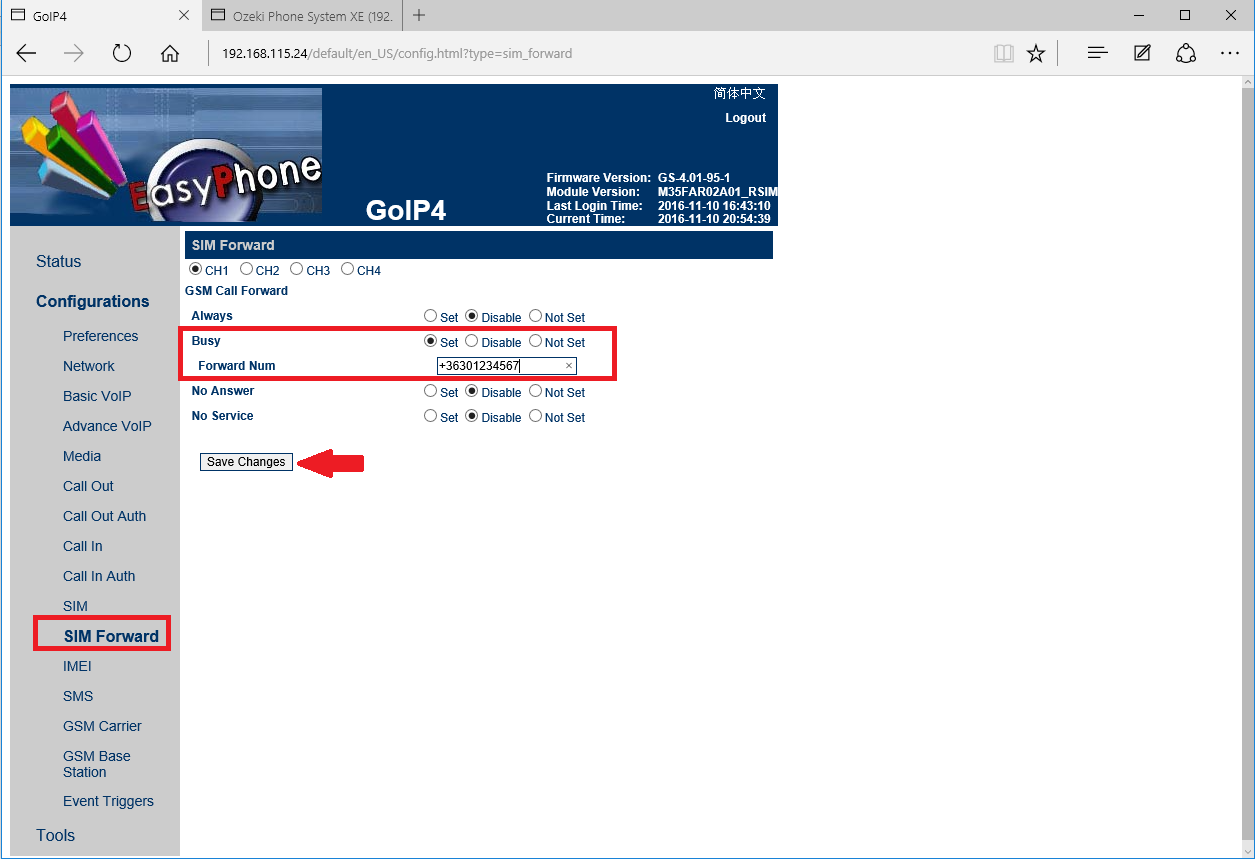Open the Configurations menu section
The image size is (1255, 859).
point(92,301)
